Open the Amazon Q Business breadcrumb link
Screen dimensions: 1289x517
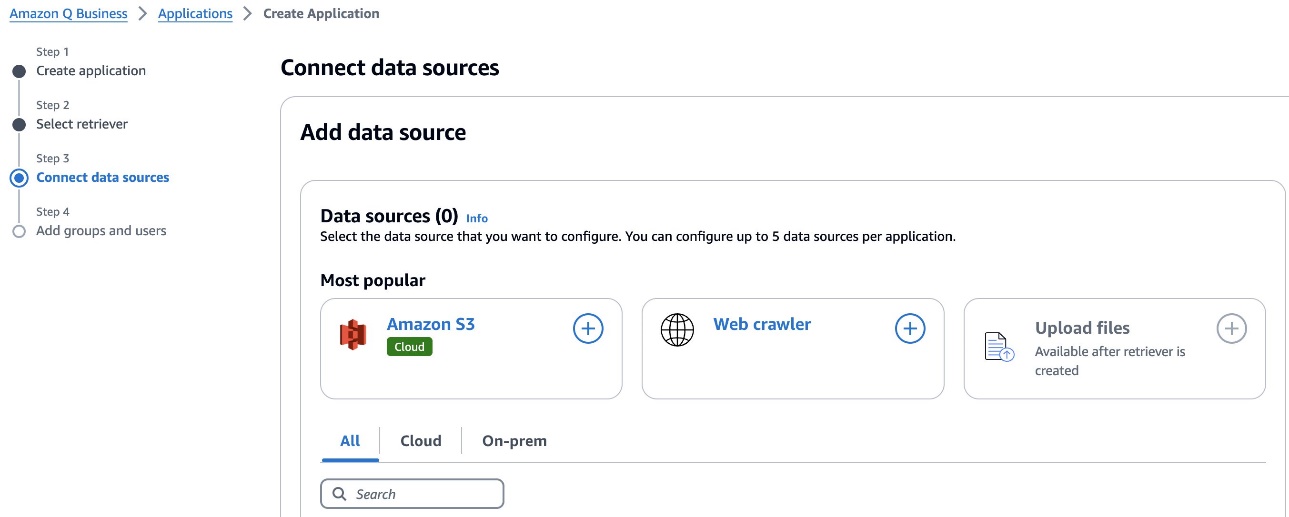68,14
